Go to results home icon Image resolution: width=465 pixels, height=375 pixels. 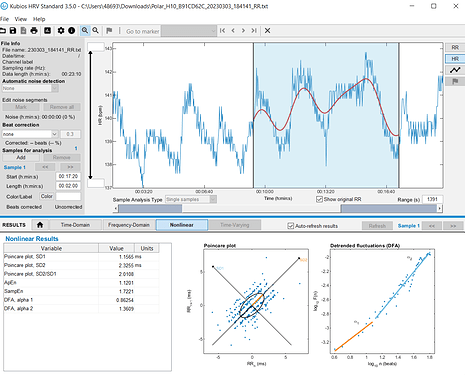tap(40, 225)
